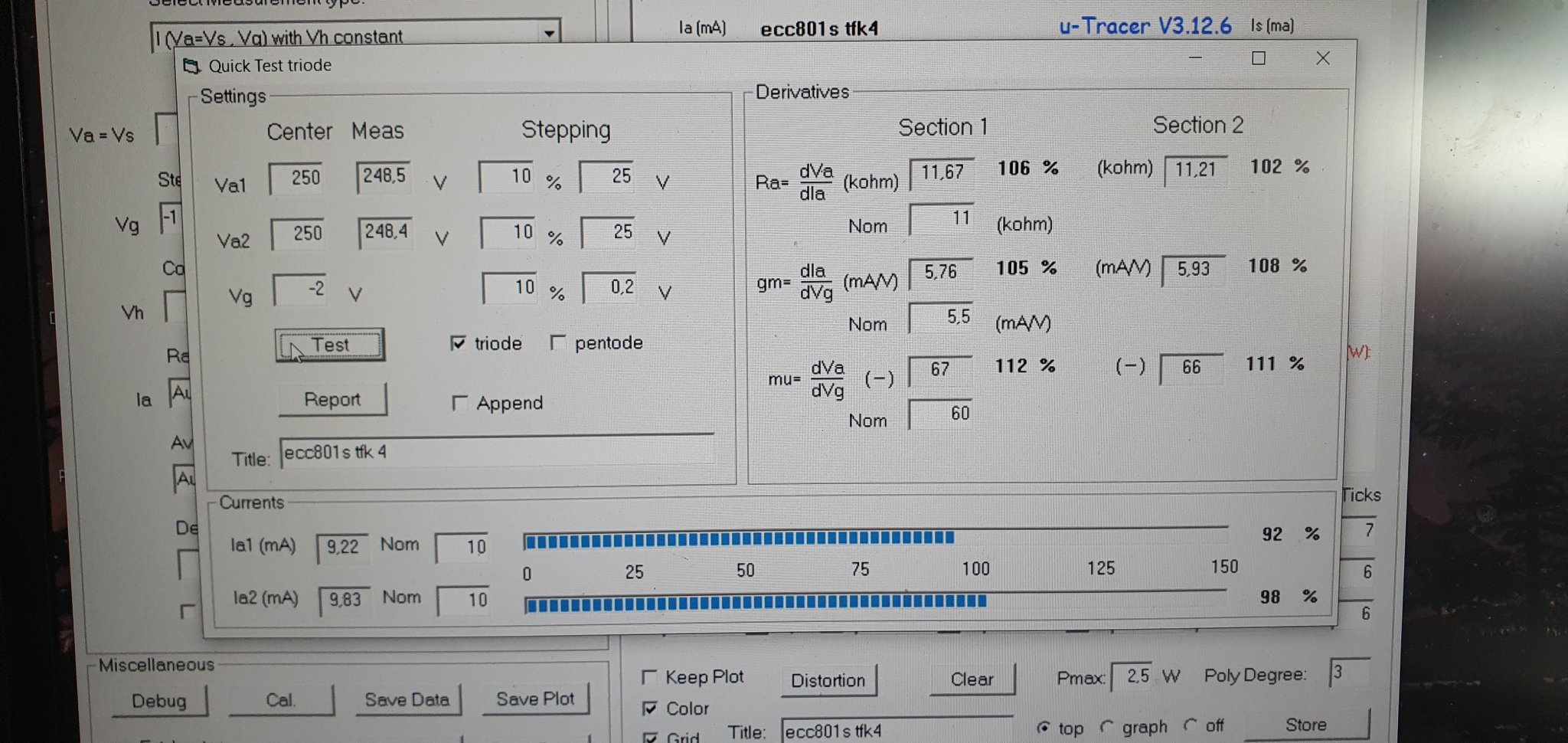Select the off radio button

[x=1190, y=725]
